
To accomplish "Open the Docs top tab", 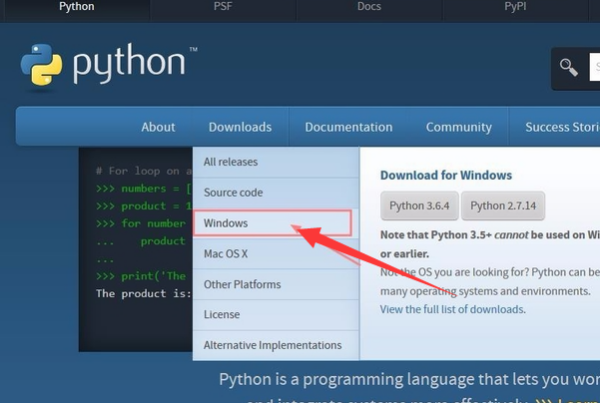I will 369,7.
